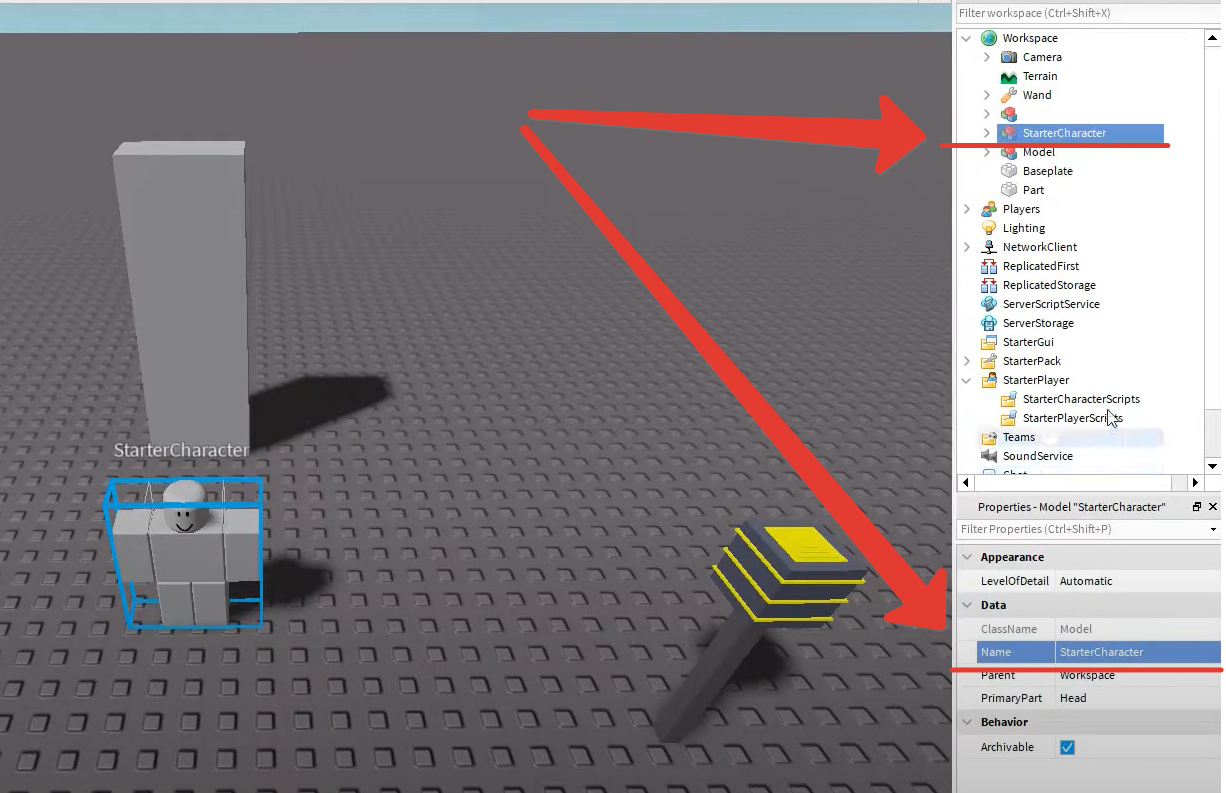The width and height of the screenshot is (1226, 793).
Task: Click the icon beside Model in Explorer
Action: click(x=1009, y=152)
